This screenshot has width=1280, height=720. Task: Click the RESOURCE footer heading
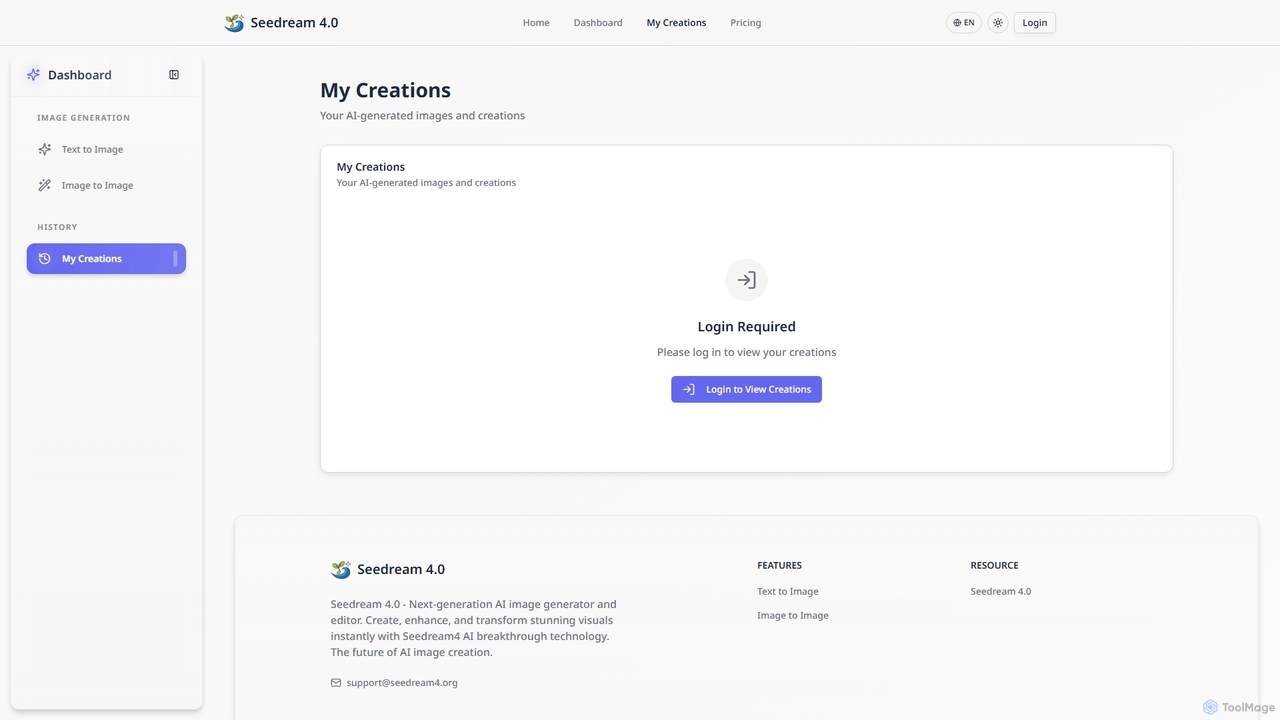(994, 565)
